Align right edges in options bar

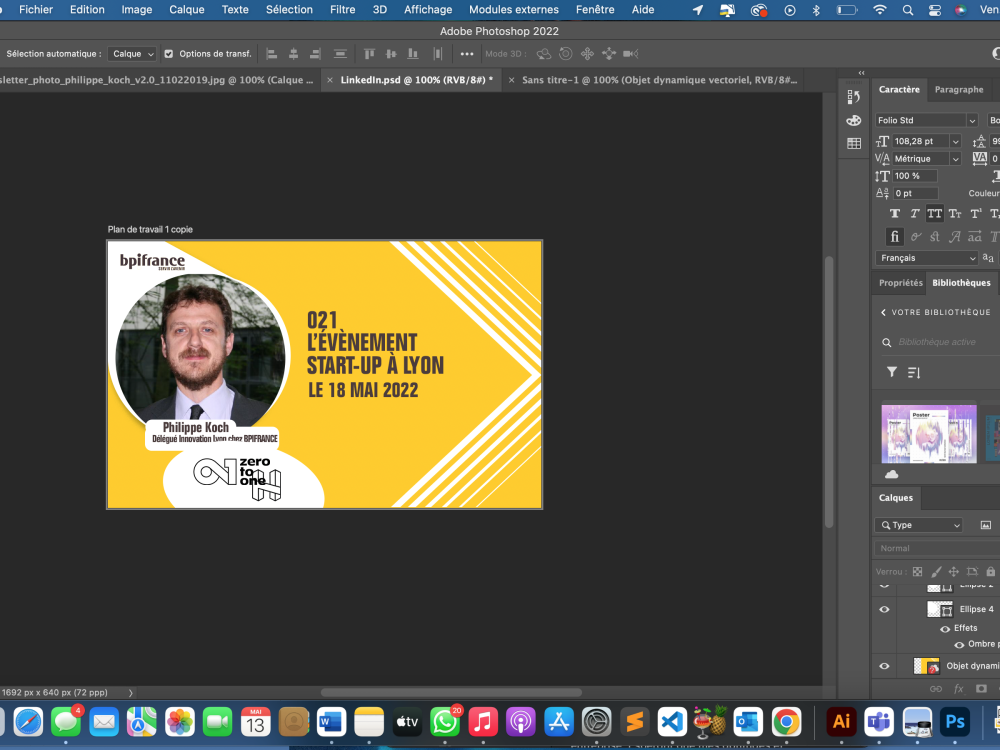[315, 54]
